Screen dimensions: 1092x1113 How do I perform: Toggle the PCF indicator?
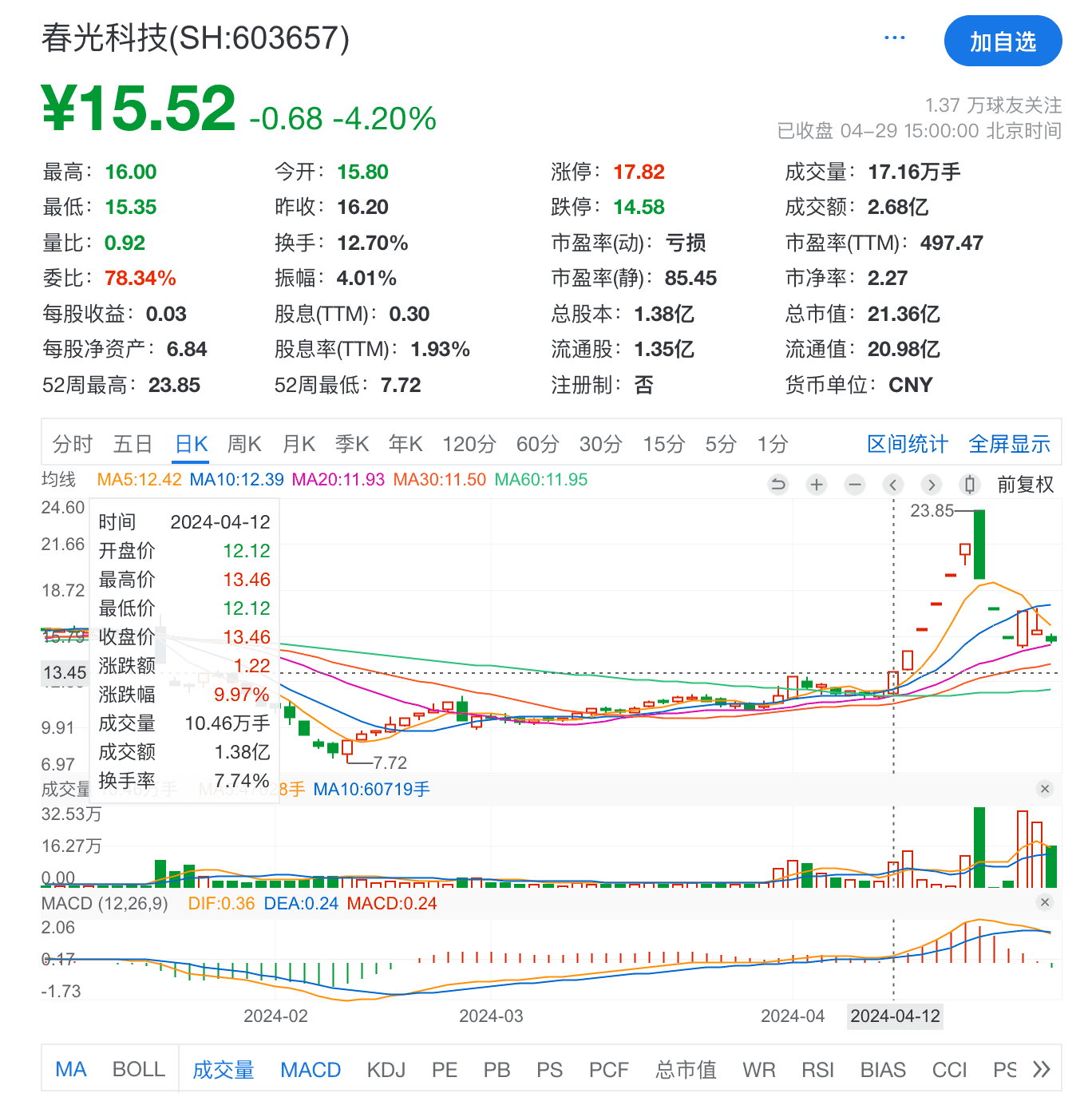(x=609, y=1070)
